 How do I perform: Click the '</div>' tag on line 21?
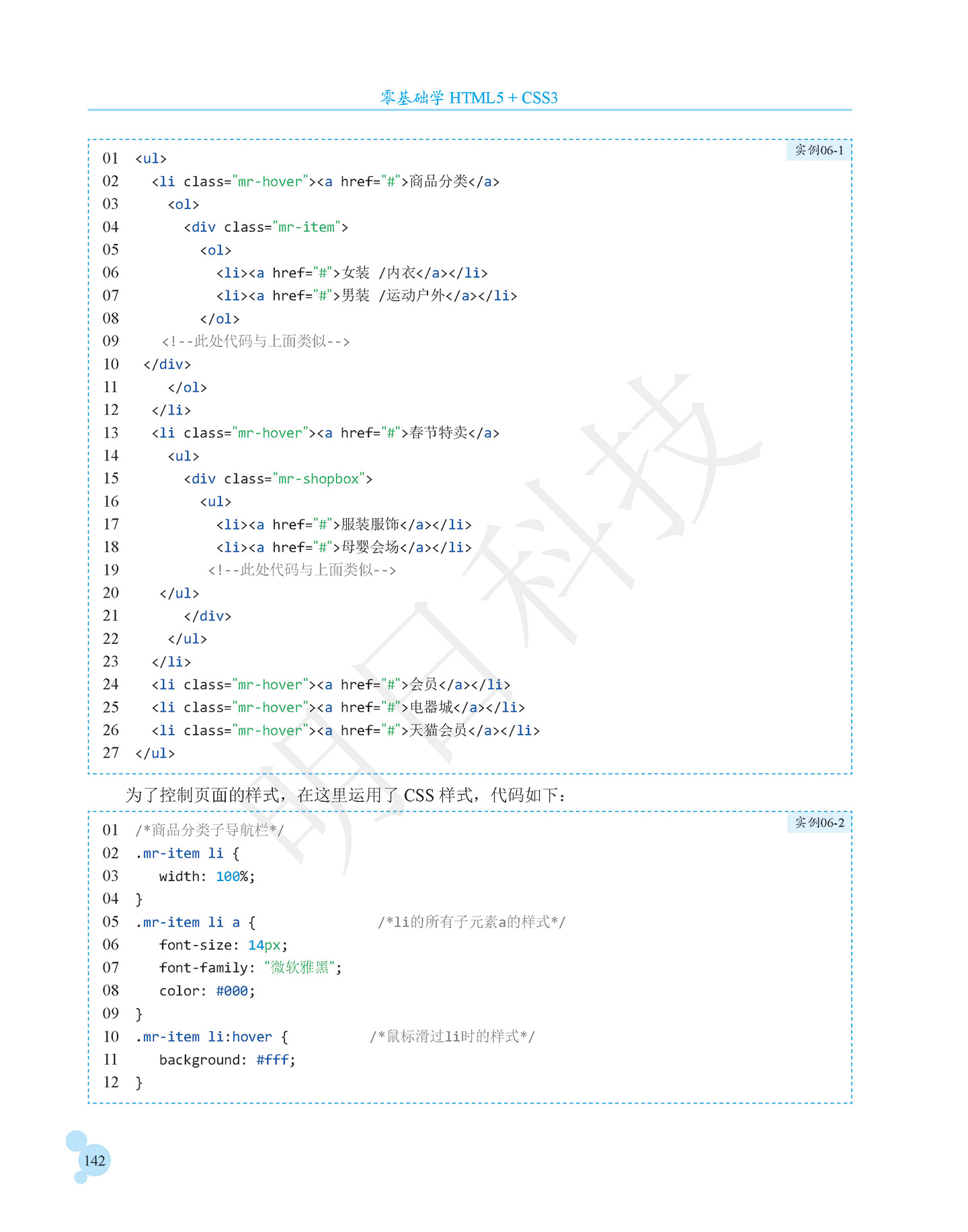[208, 616]
